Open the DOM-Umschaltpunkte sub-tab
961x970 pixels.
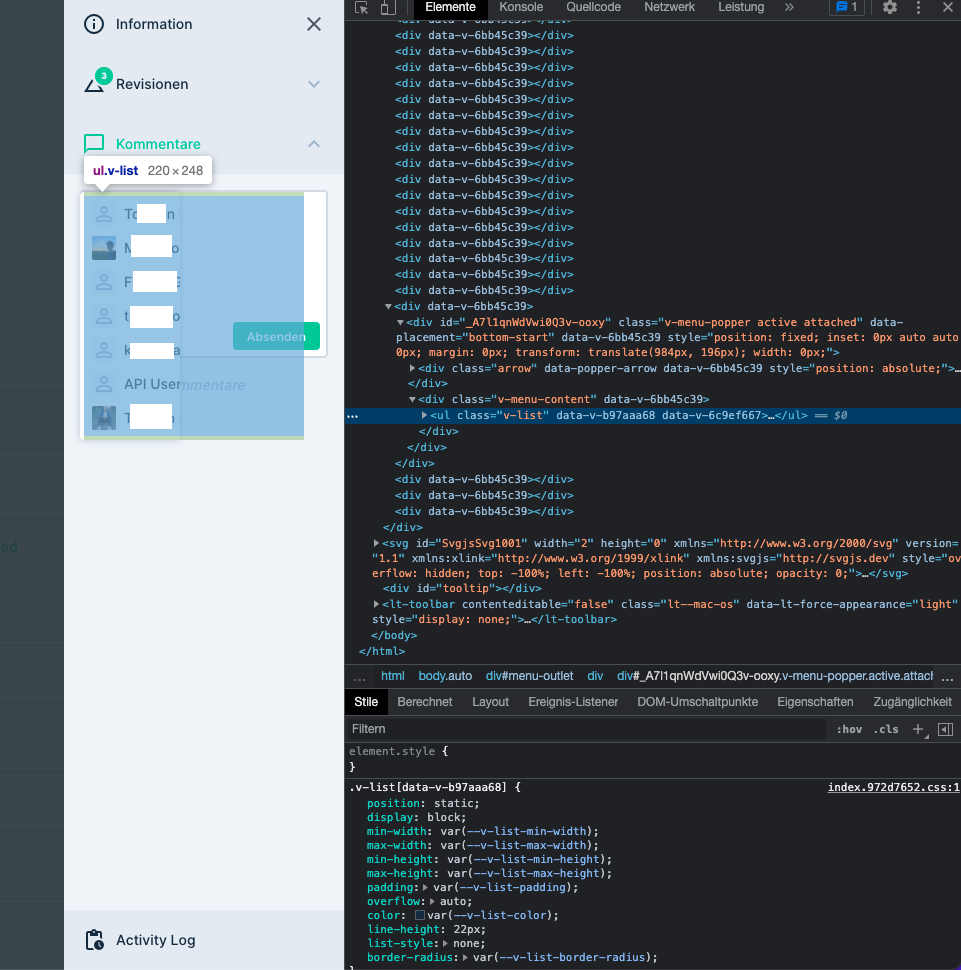point(697,702)
